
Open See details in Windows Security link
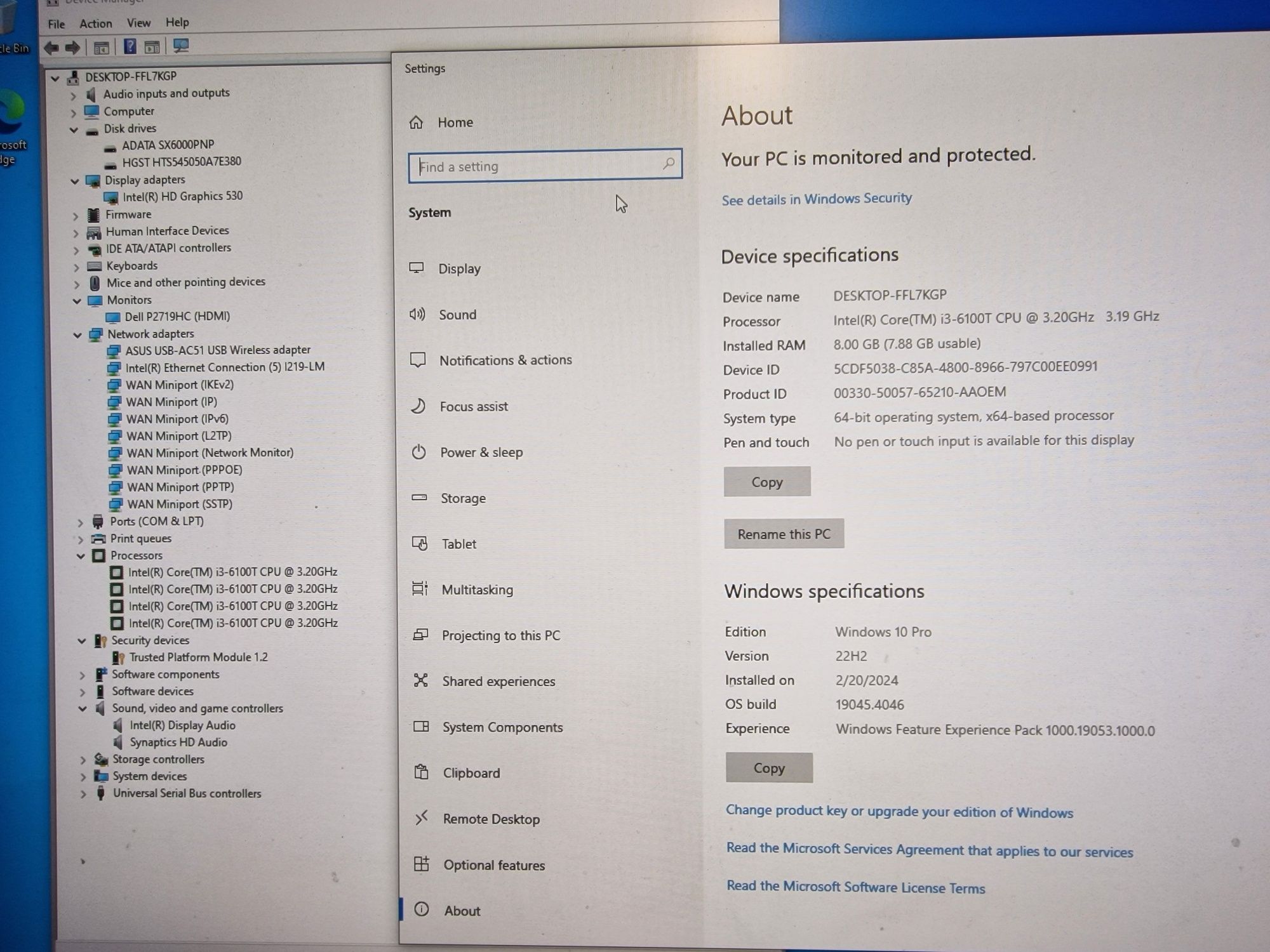[817, 199]
